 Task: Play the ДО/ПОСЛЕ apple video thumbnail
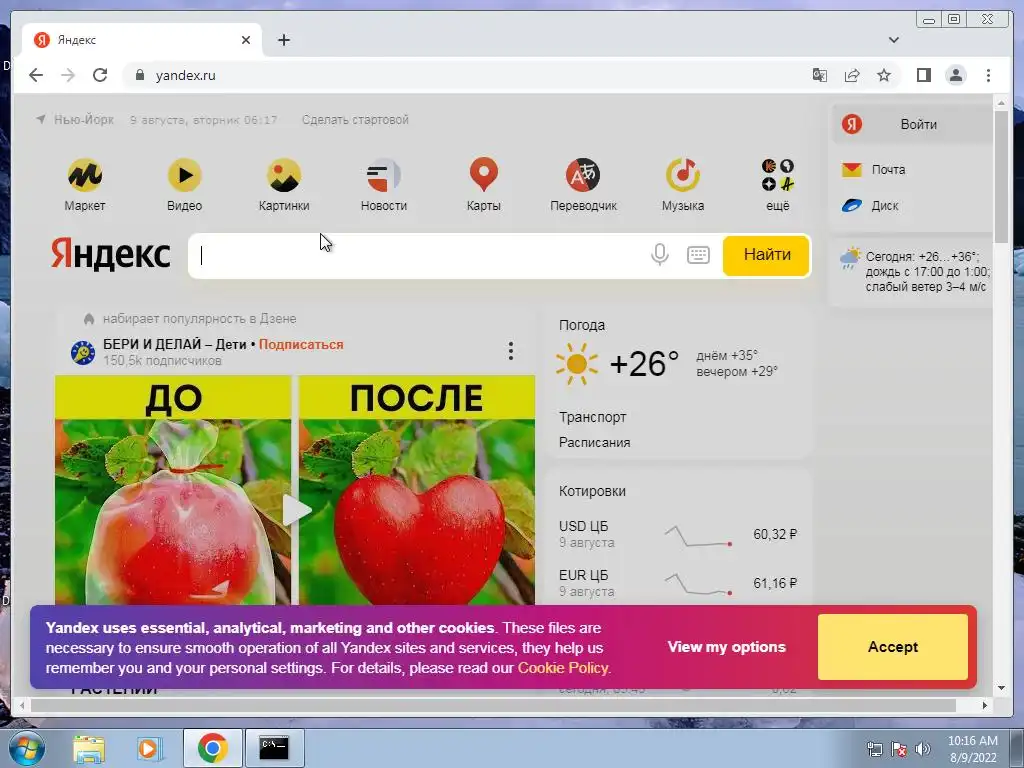click(295, 510)
